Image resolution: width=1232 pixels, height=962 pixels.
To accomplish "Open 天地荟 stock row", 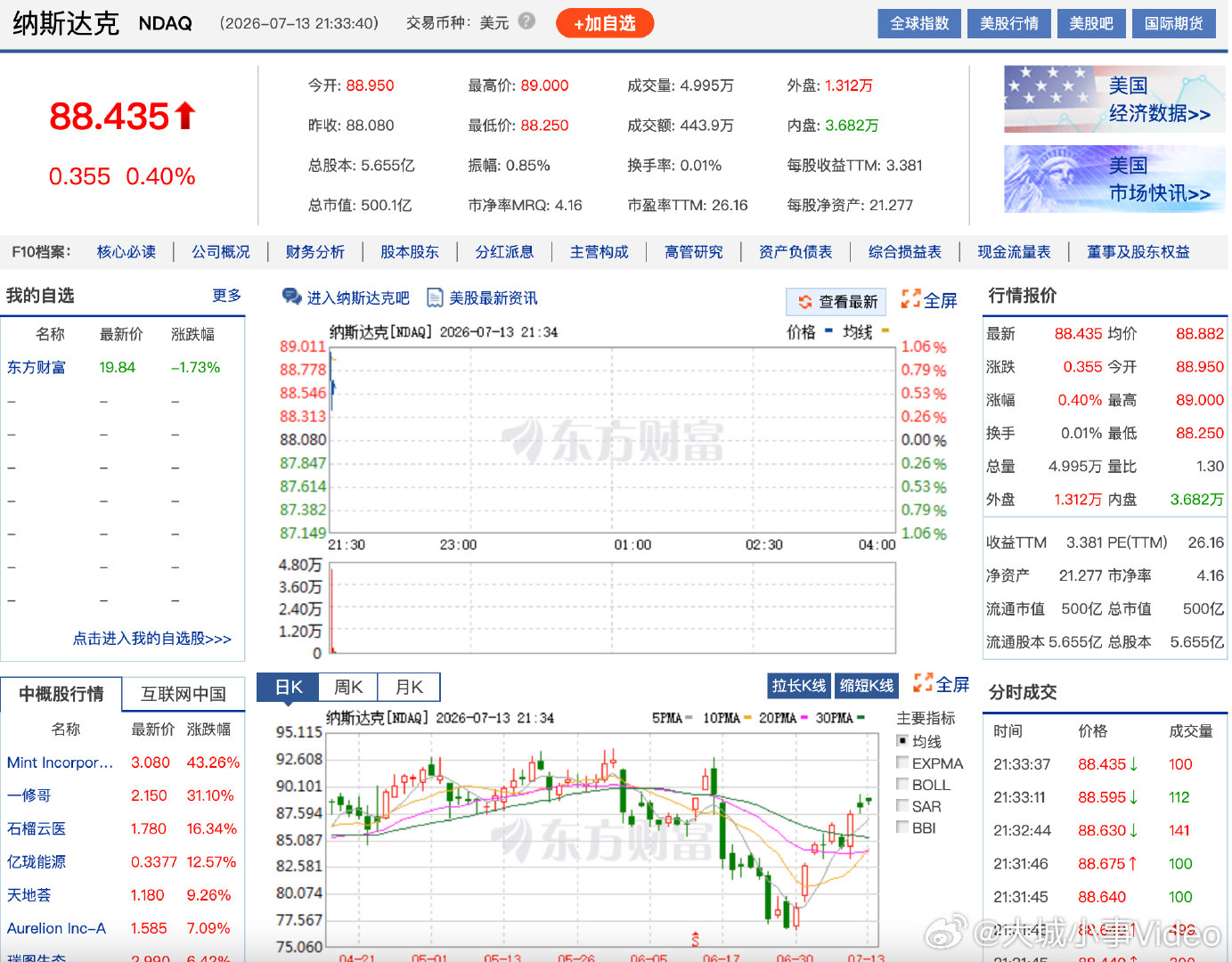I will tap(123, 894).
